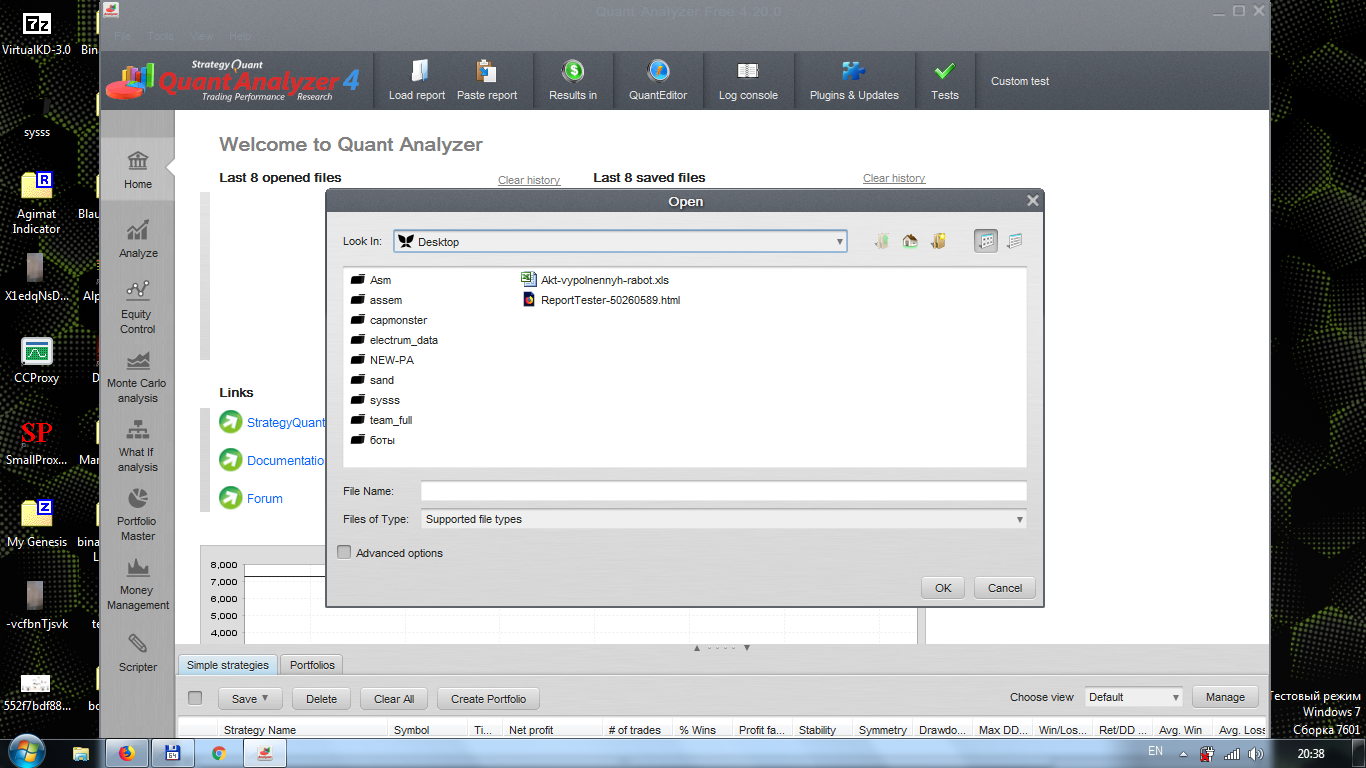Screen dimensions: 1366x768
Task: Open Portfolio Master in the sidebar
Action: pos(137,514)
